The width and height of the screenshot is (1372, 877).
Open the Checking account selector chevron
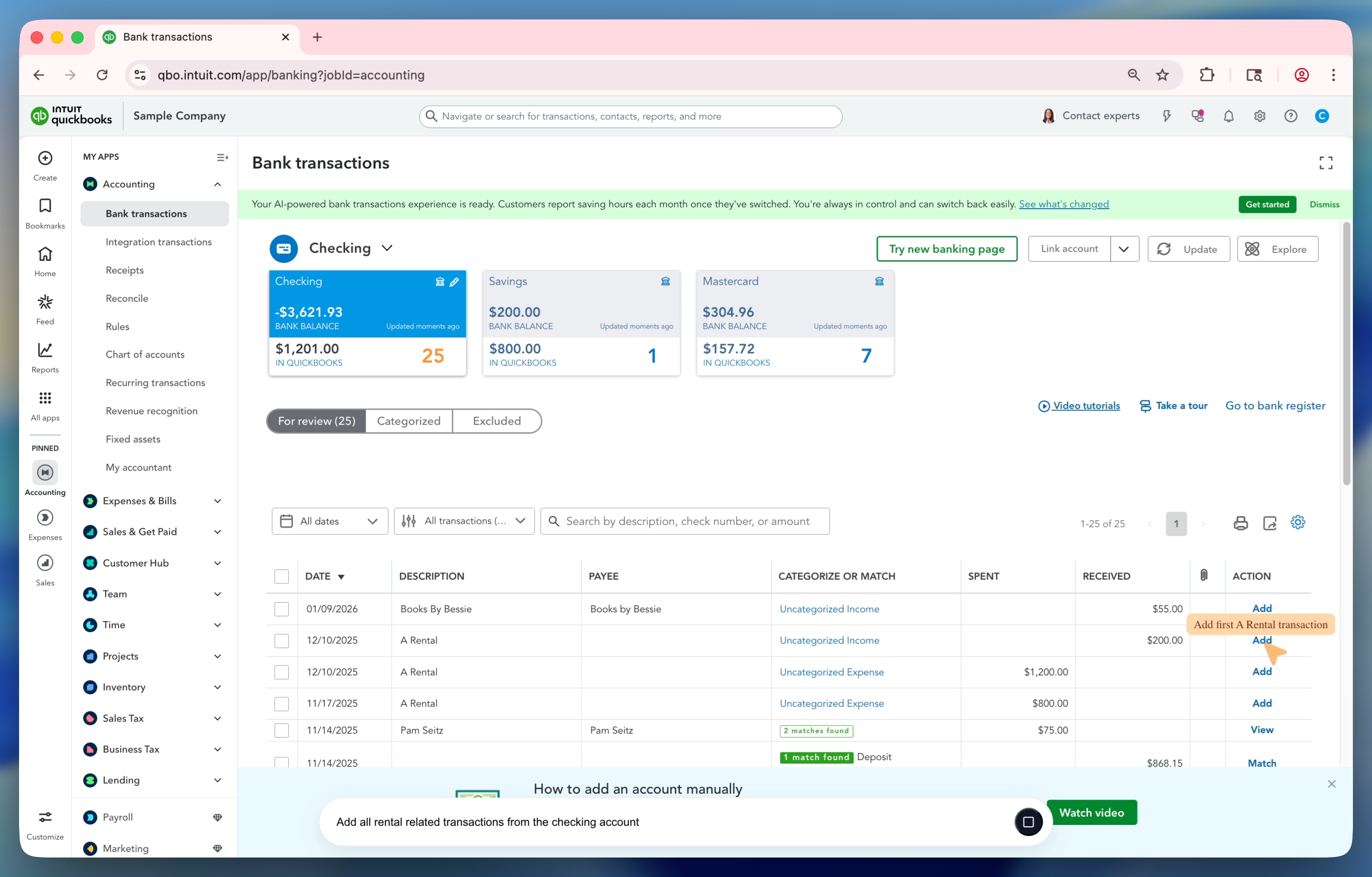tap(387, 248)
